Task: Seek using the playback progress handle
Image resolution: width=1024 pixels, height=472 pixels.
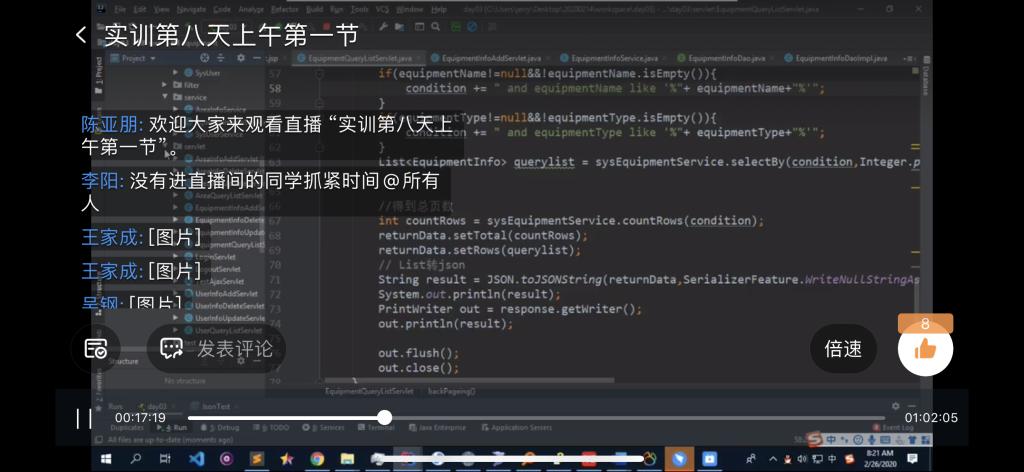Action: pyautogui.click(x=385, y=418)
